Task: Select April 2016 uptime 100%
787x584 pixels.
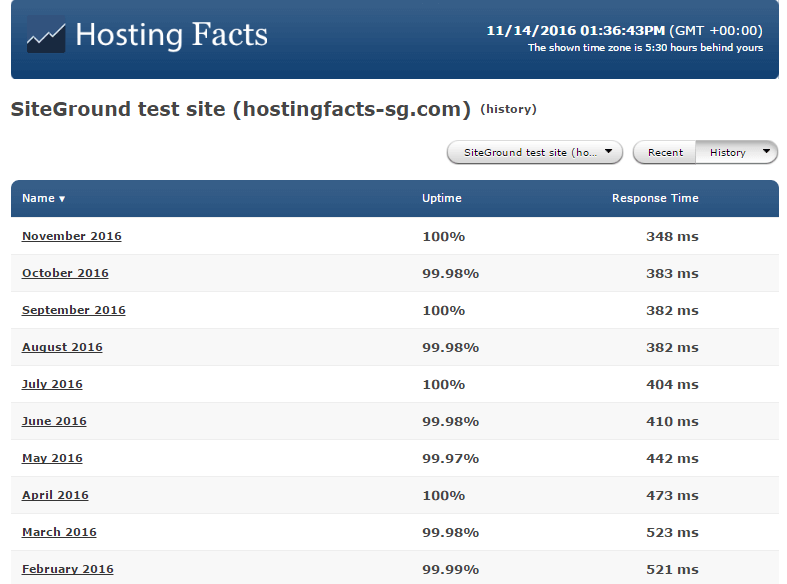Action: pos(444,496)
